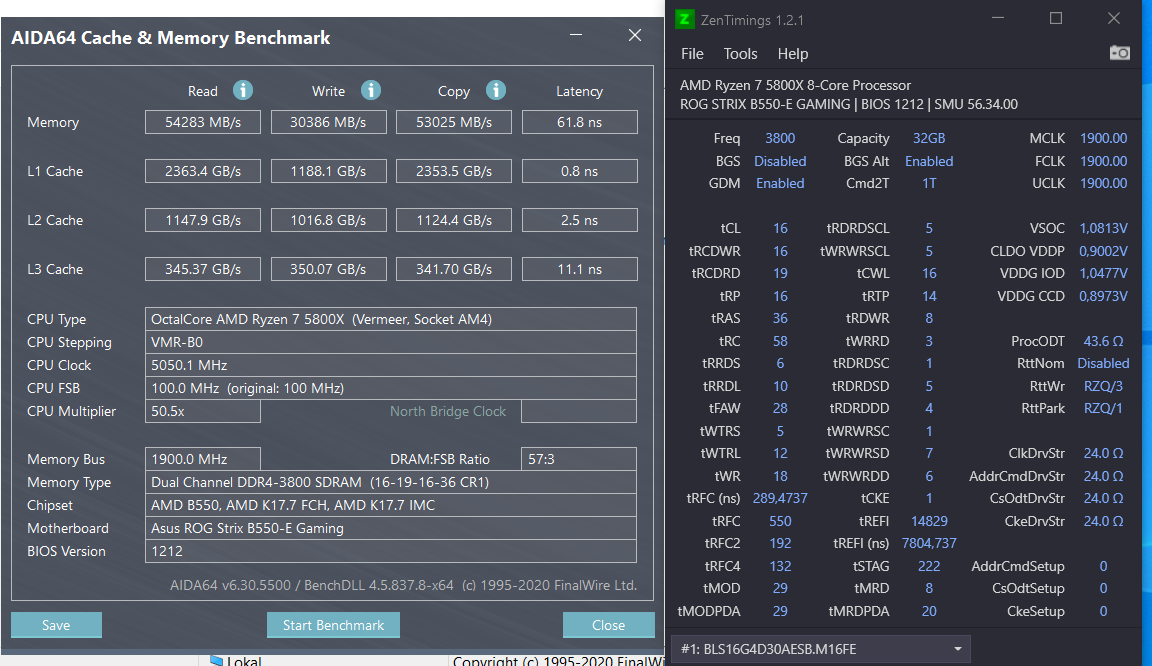Click the Write info icon in AIDA64
This screenshot has height=666, width=1152.
coord(371,90)
